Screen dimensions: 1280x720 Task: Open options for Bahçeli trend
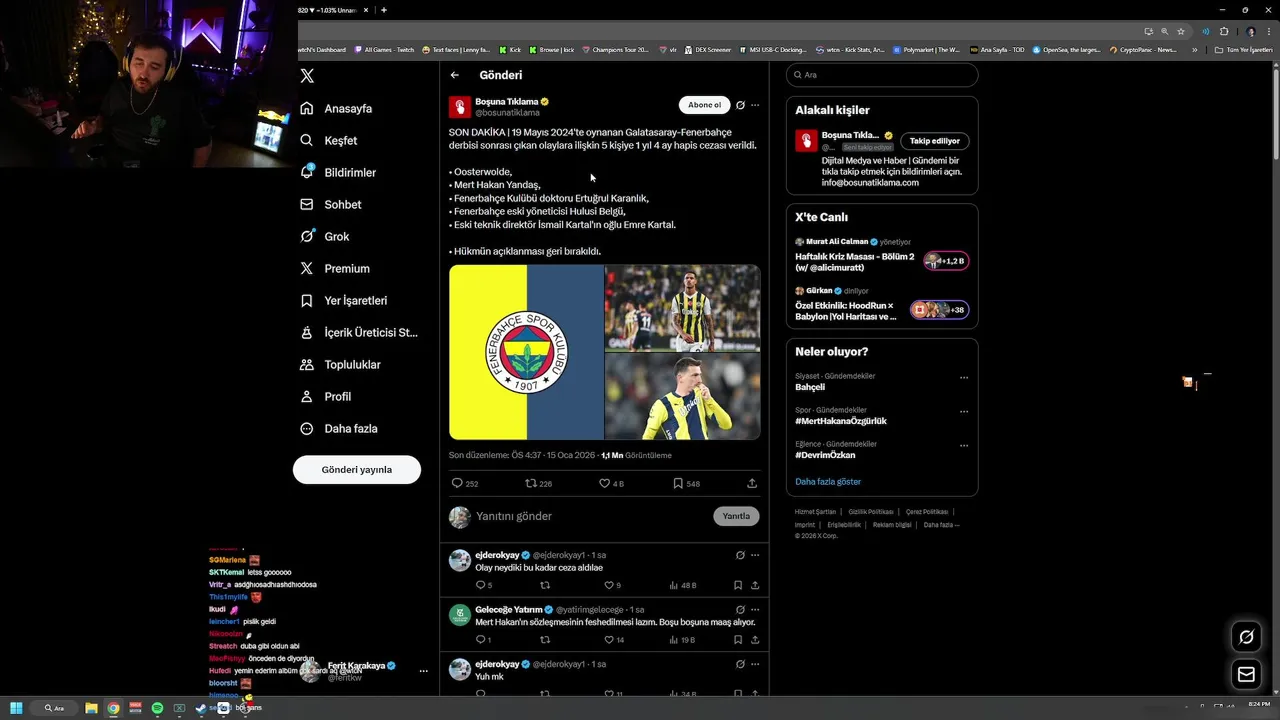coord(964,378)
